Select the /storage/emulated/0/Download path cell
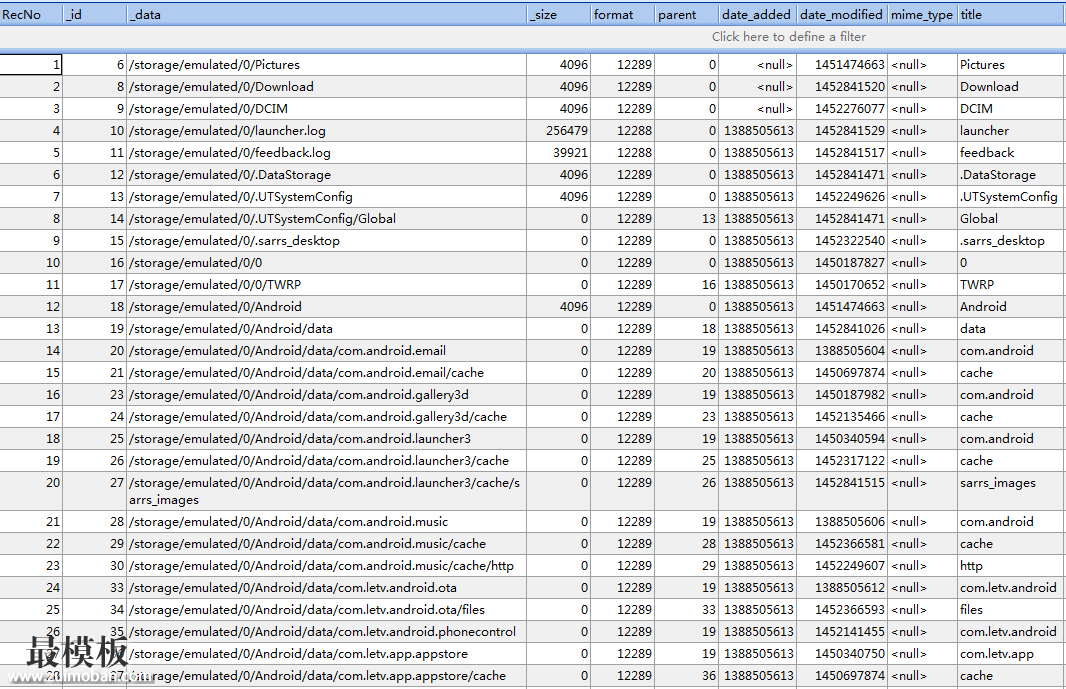The image size is (1066, 689). (x=327, y=86)
